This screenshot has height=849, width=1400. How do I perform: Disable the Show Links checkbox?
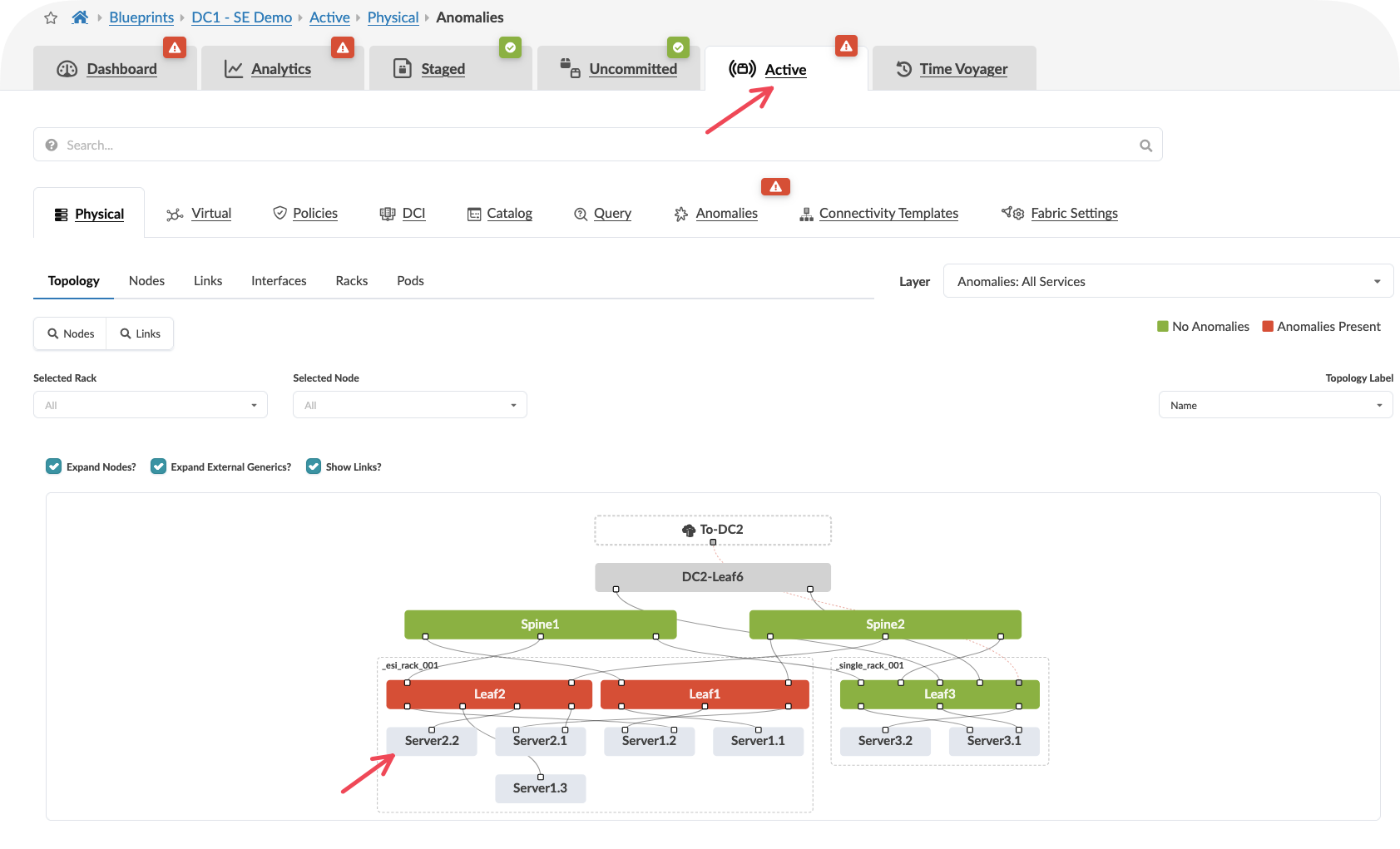coord(314,466)
